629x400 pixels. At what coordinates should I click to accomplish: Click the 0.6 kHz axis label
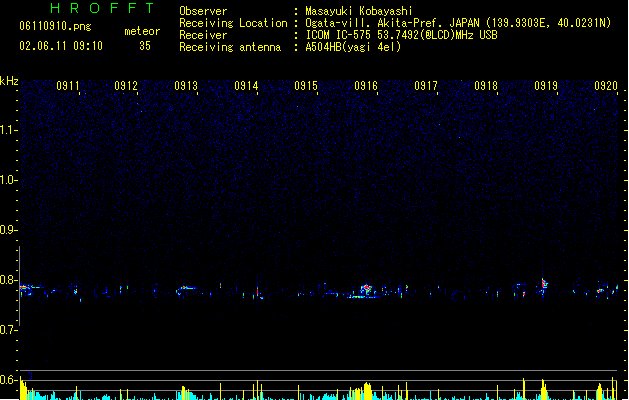pyautogui.click(x=8, y=380)
